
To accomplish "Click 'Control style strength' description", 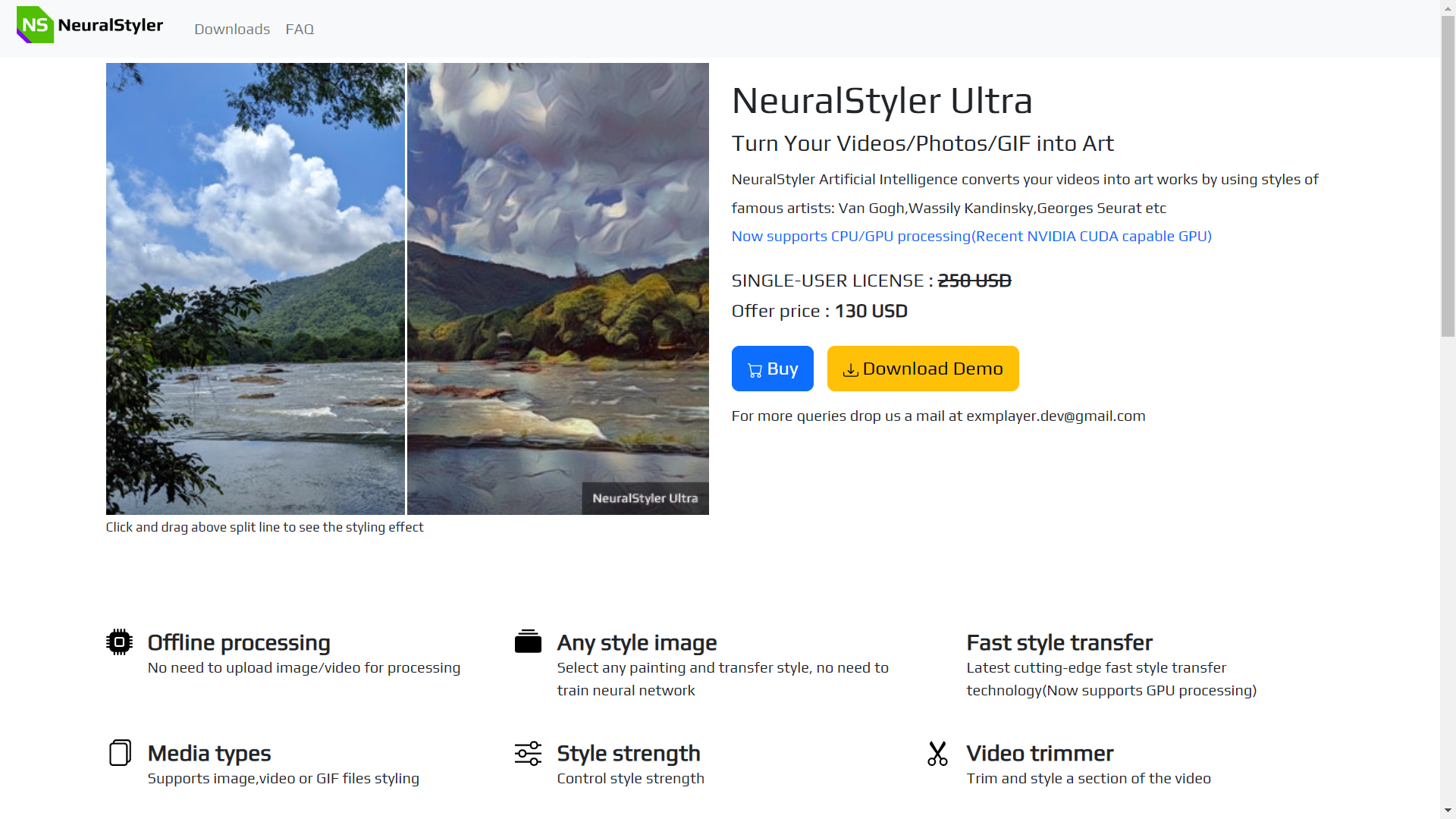I will 631,778.
